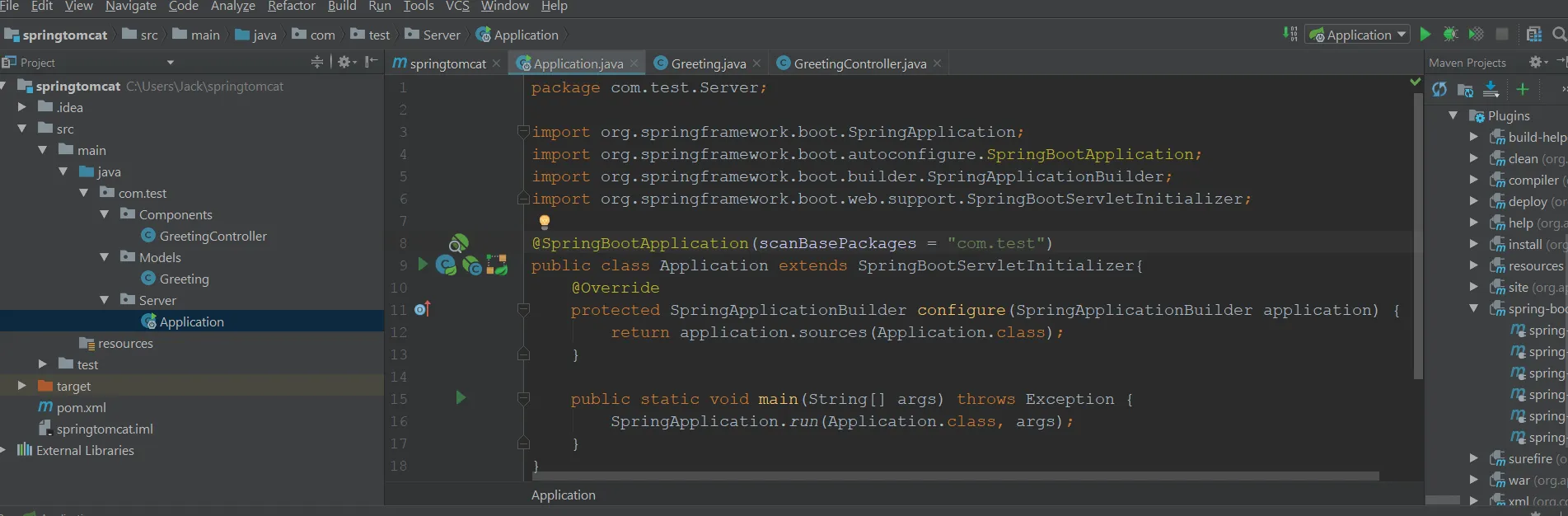Collapse Maven Plugins node
The width and height of the screenshot is (1568, 516).
1453,115
